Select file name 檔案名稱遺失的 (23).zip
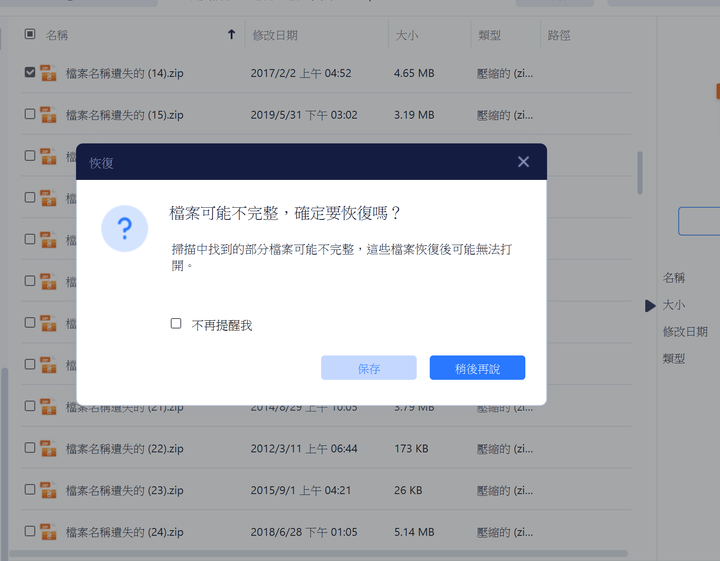720x561 pixels. [x=124, y=490]
